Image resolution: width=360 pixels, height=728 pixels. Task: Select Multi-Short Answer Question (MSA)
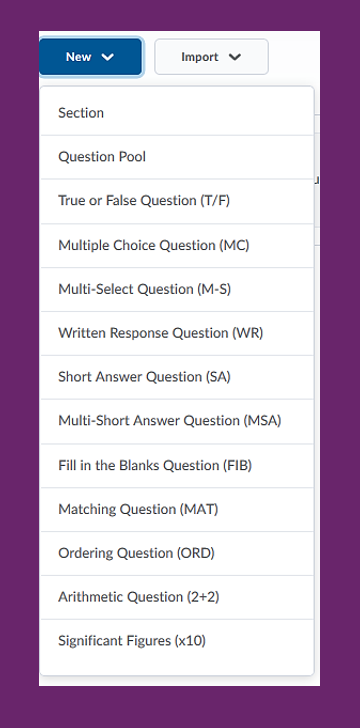(x=177, y=421)
